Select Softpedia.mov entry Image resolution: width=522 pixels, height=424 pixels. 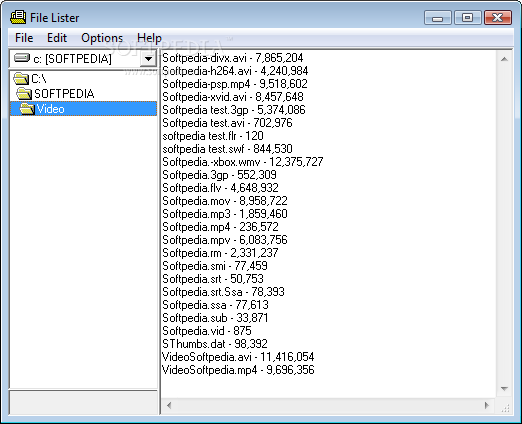click(x=225, y=201)
